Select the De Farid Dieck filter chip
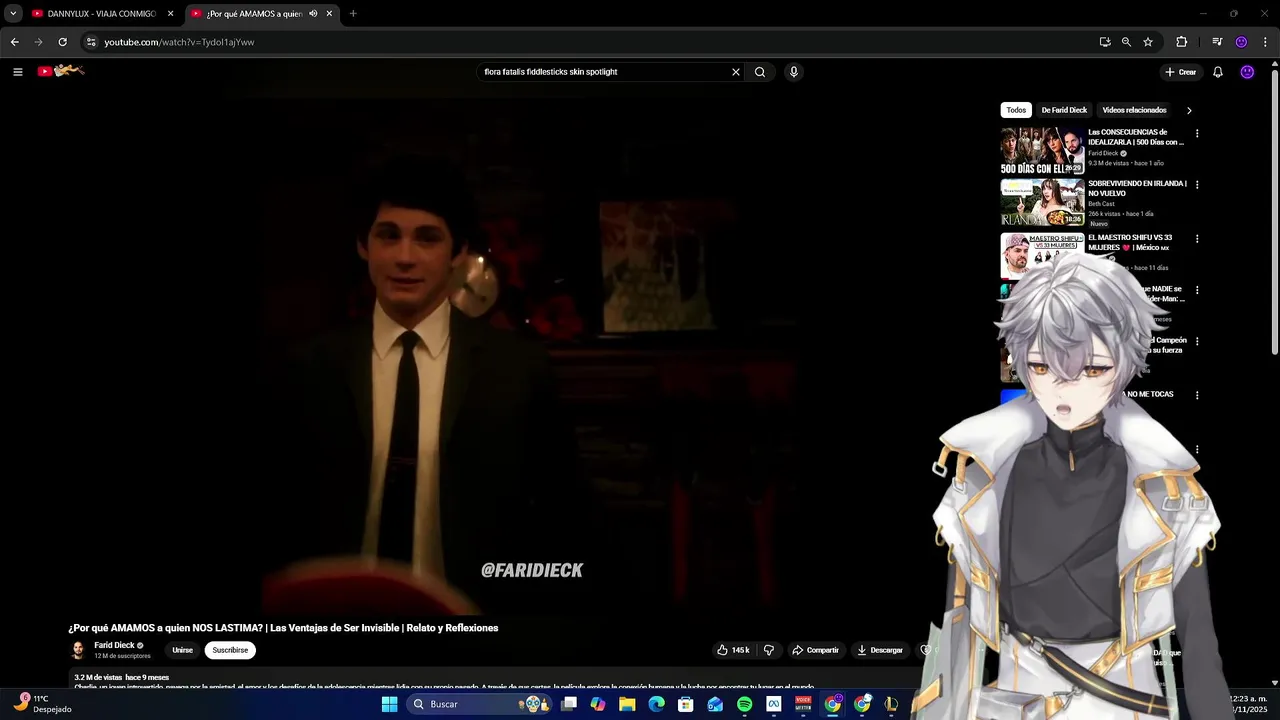The width and height of the screenshot is (1280, 720). click(1064, 110)
